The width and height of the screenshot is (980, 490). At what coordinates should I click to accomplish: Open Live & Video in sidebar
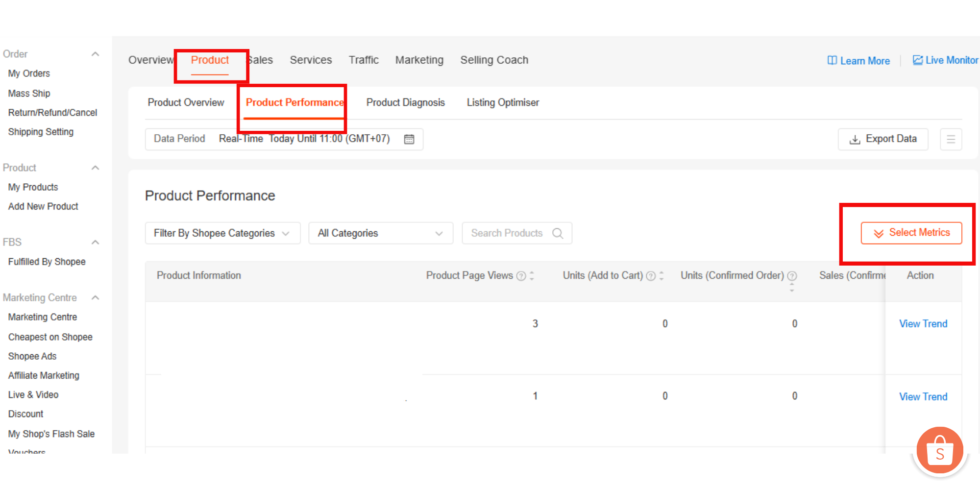pyautogui.click(x=33, y=395)
